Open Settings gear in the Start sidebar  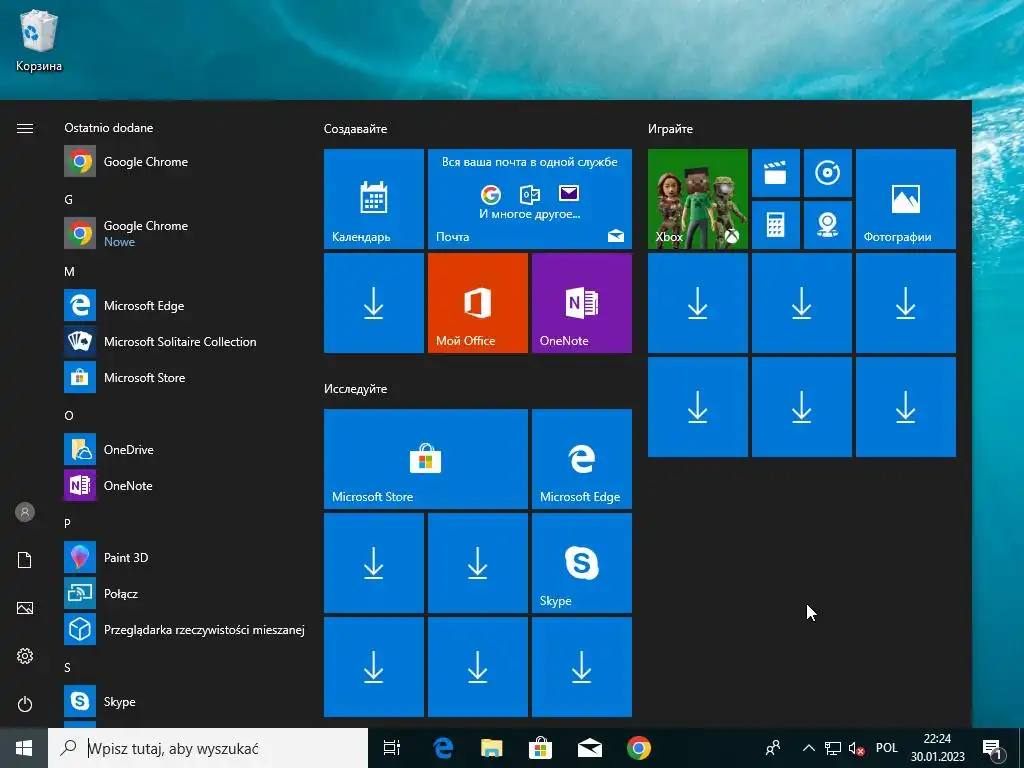[x=25, y=656]
